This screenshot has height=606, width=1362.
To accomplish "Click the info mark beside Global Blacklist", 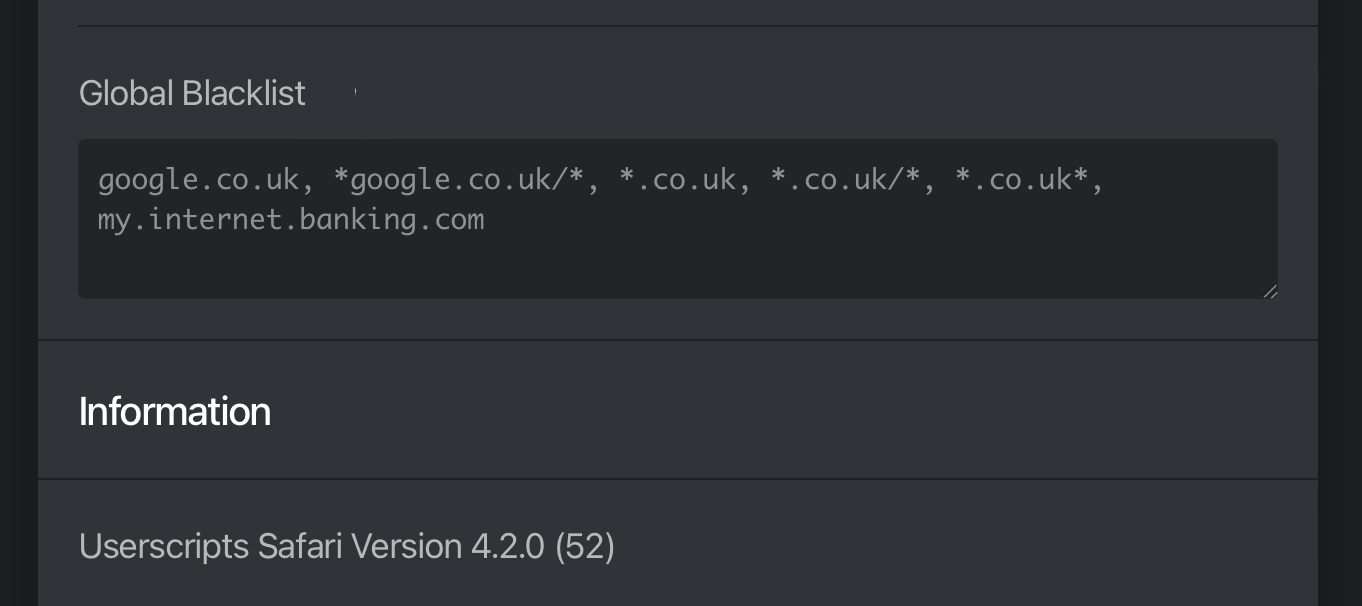I will [355, 92].
